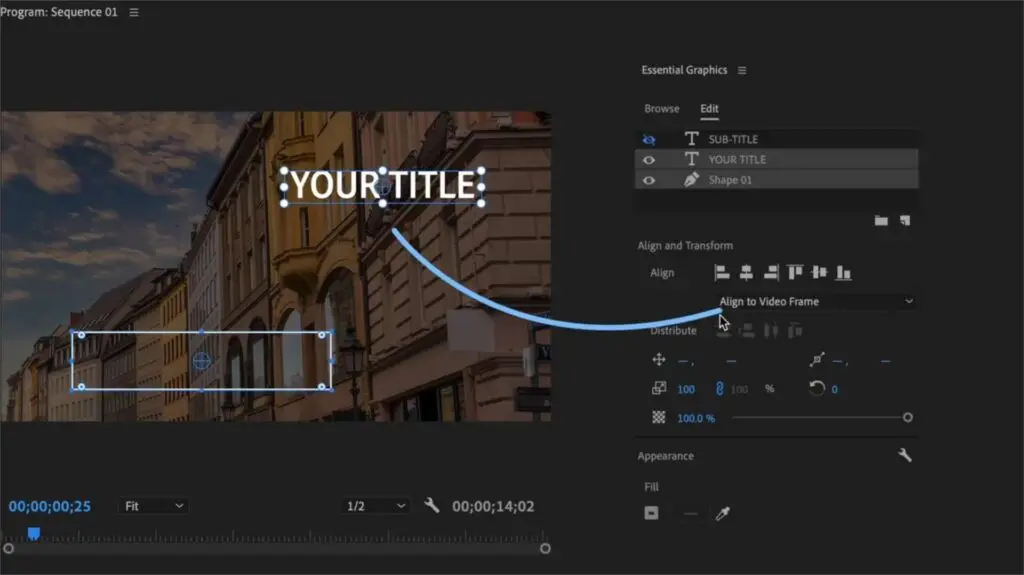
Task: Open Appearance graphics properties wrench
Action: pyautogui.click(x=904, y=455)
